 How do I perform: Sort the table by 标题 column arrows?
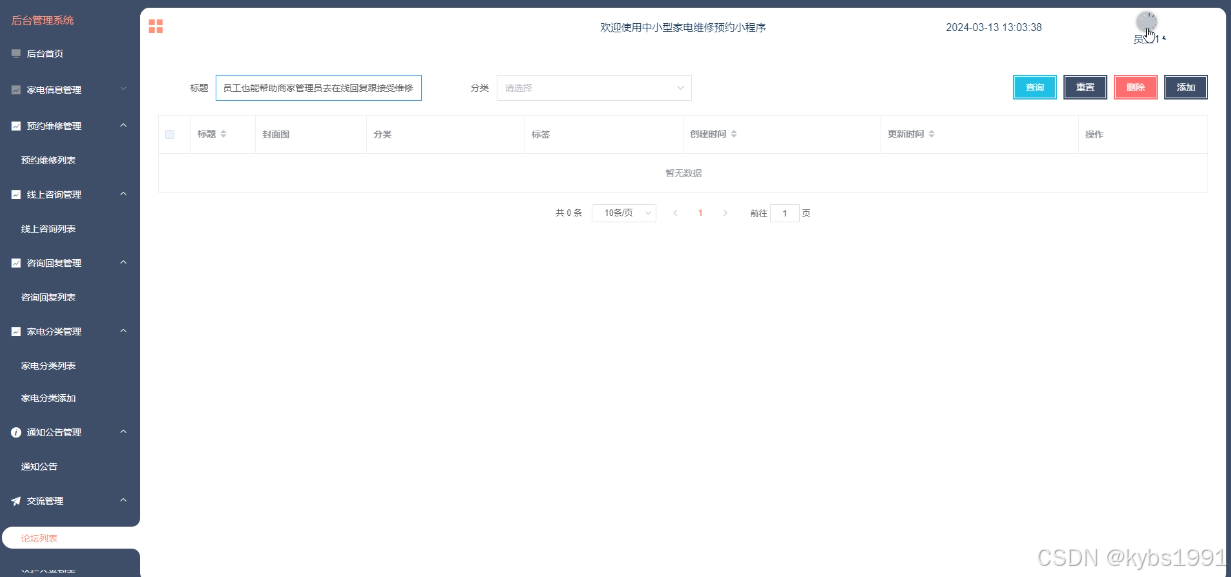(223, 134)
